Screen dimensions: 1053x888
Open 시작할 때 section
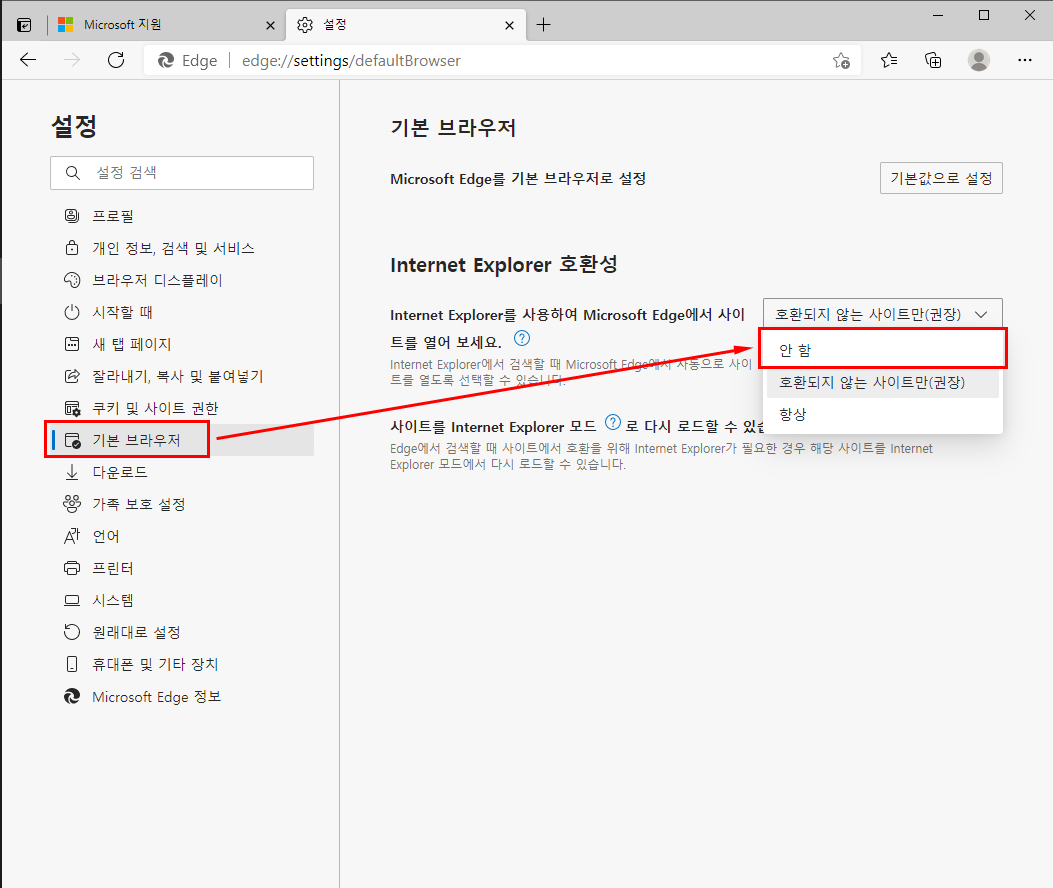(182, 312)
